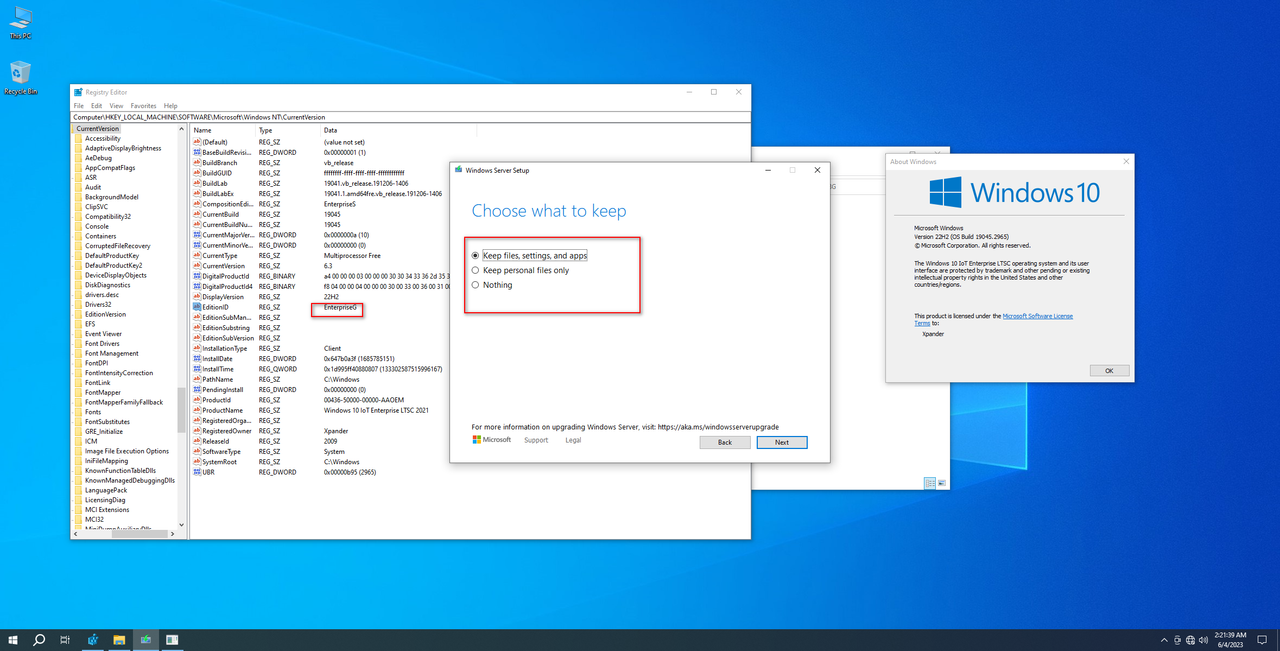Click the Registry Editor title bar icon

[78, 92]
